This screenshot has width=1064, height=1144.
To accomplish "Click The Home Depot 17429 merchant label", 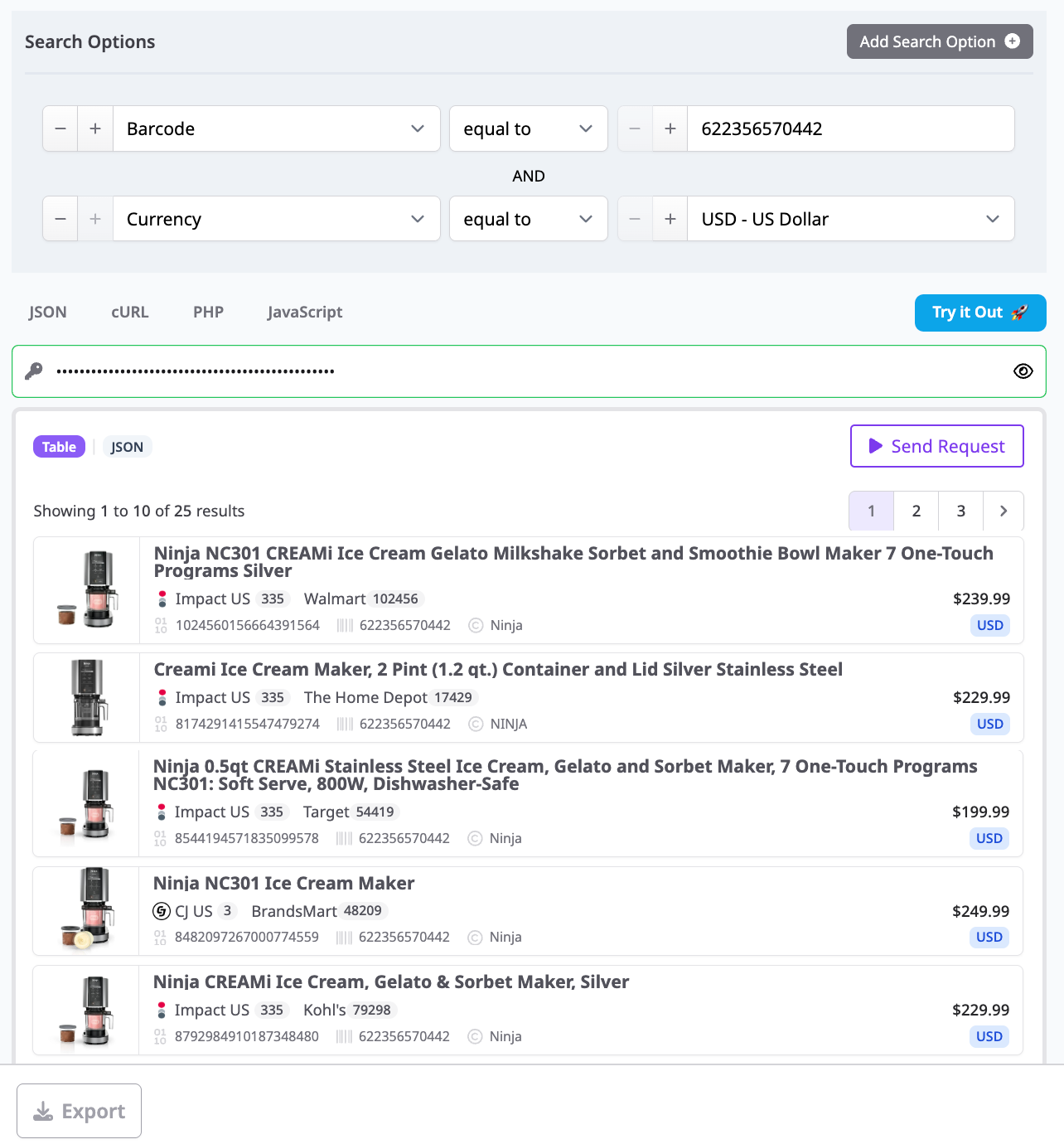I will click(391, 697).
